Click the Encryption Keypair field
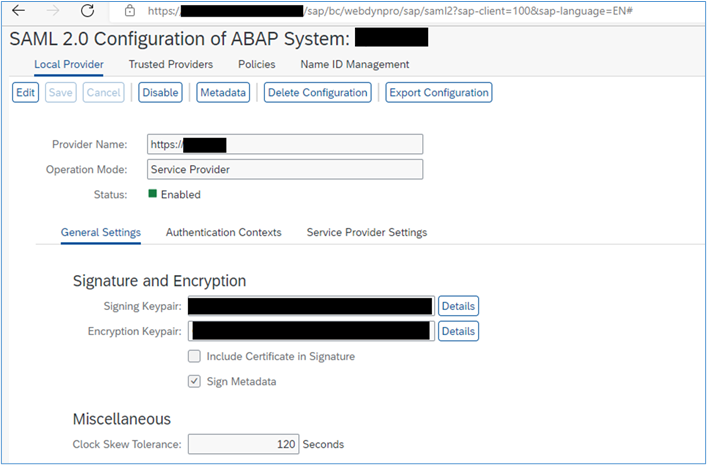Screen dimensions: 707x465 tap(311, 331)
